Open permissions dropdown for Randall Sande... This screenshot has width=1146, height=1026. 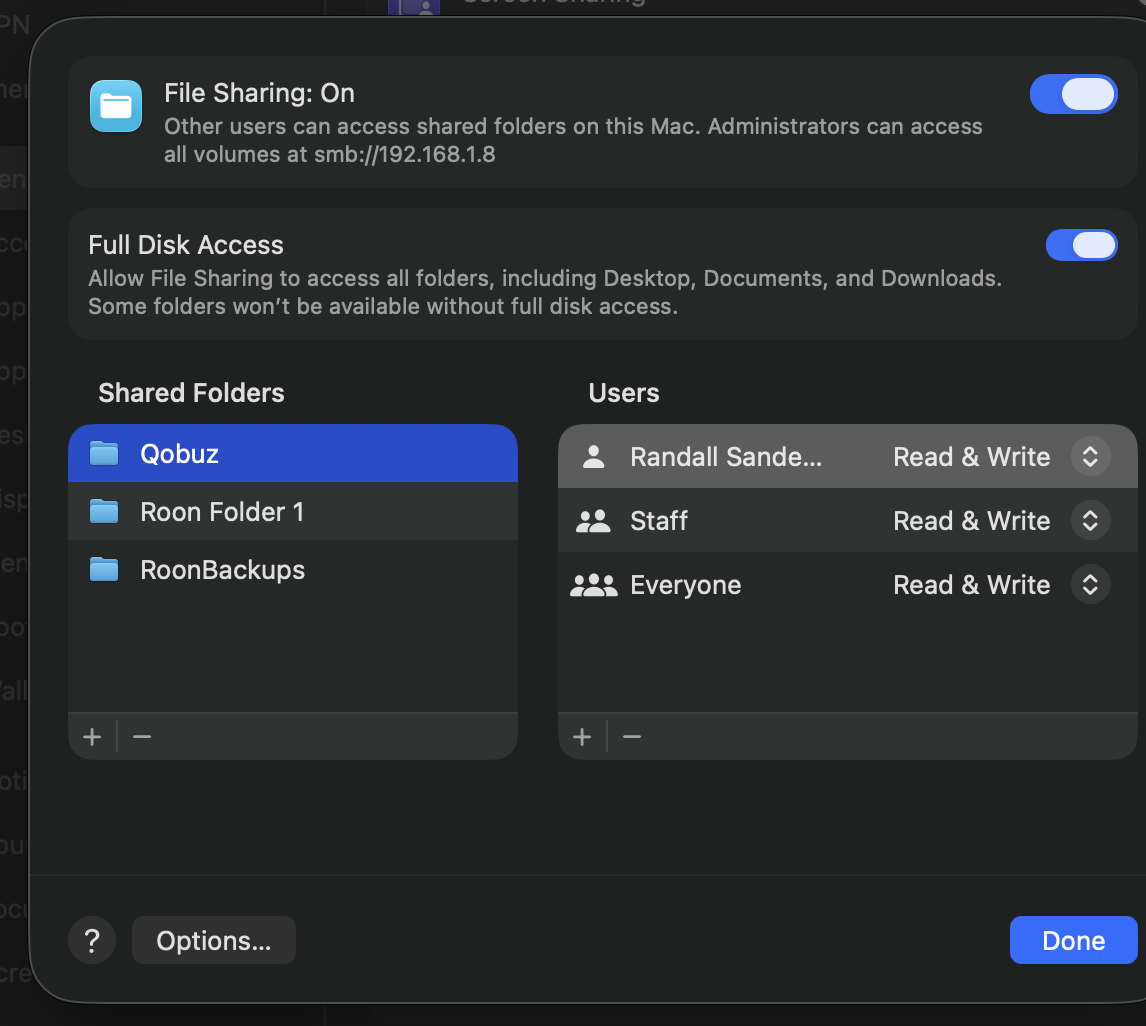pyautogui.click(x=1090, y=457)
